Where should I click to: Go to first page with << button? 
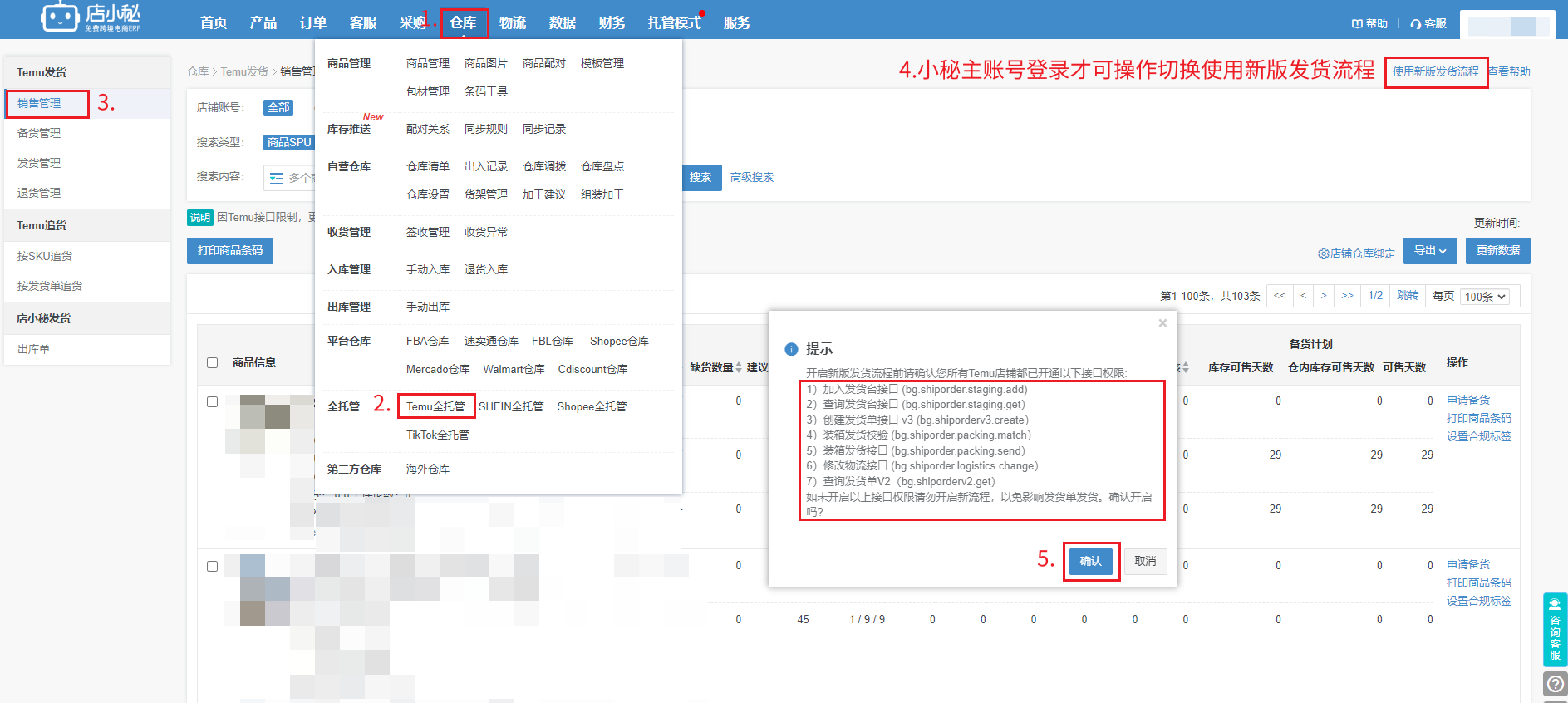[1280, 296]
